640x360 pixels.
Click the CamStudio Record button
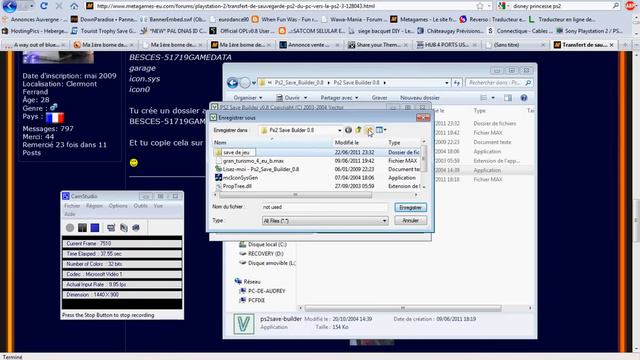pyautogui.click(x=70, y=228)
